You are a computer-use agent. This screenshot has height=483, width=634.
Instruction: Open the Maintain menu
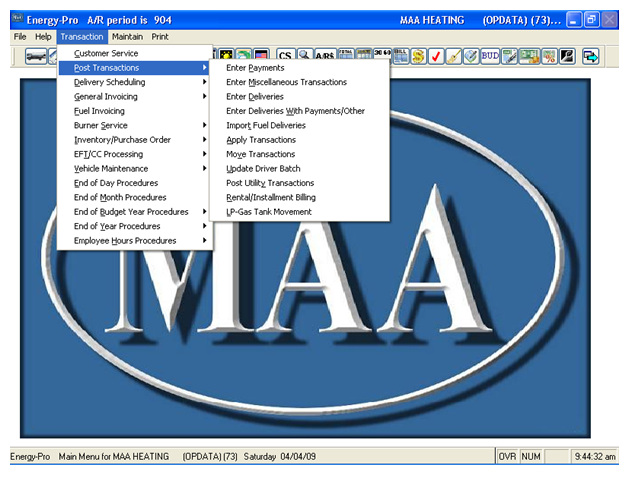(127, 37)
